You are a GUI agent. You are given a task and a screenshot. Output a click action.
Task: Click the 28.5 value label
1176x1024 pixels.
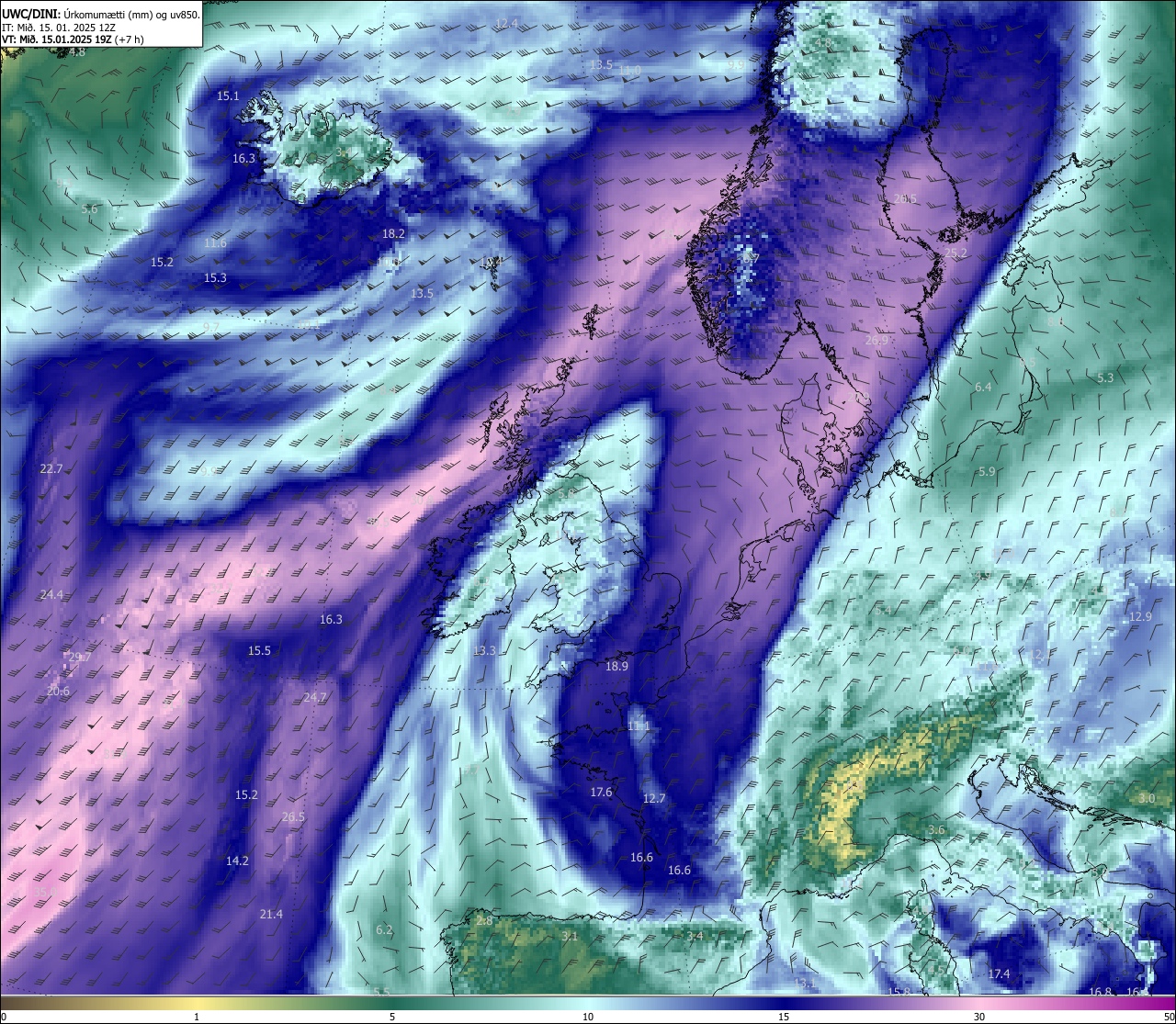(905, 199)
